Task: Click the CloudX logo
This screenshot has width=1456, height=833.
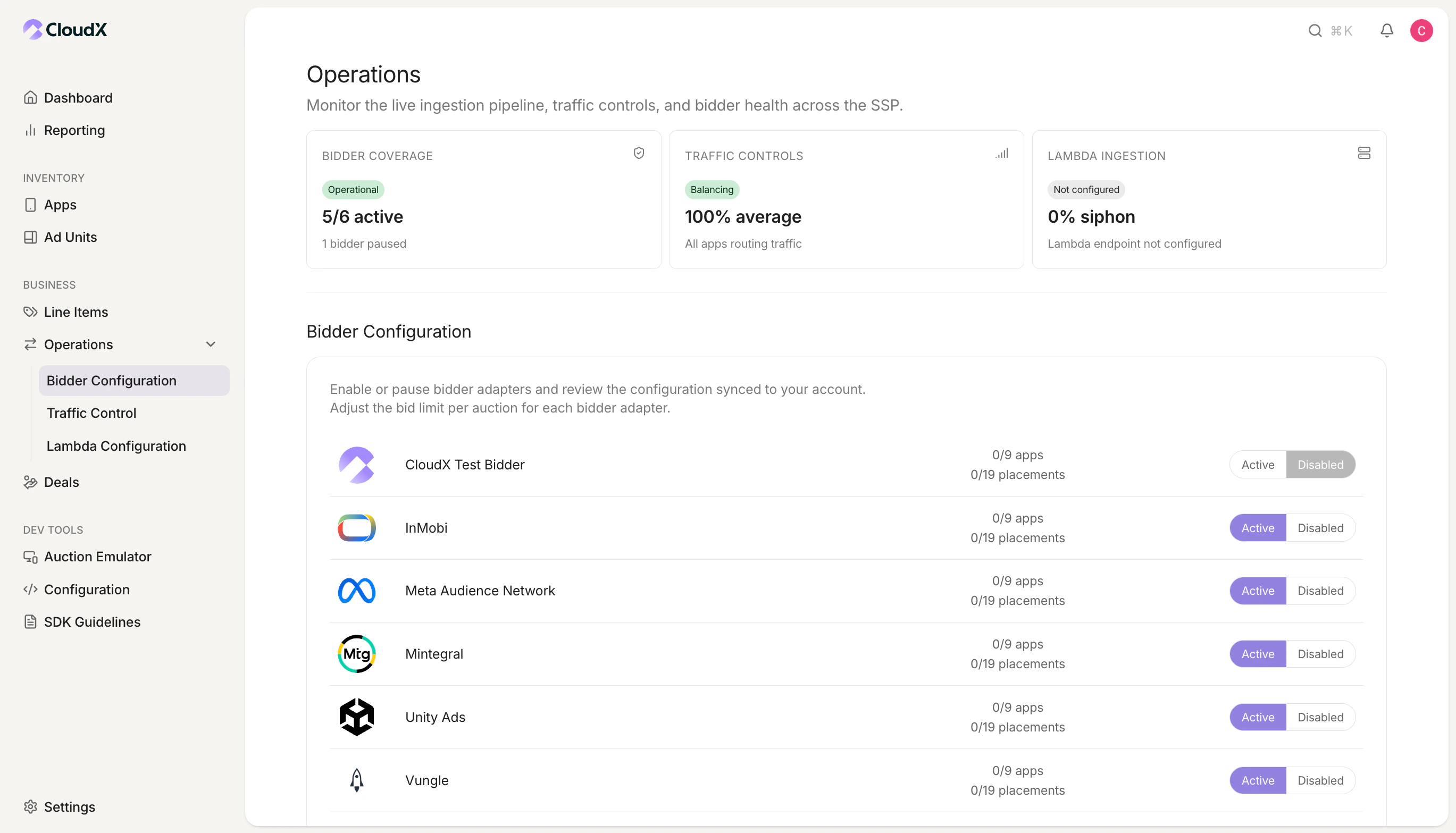Action: [x=65, y=29]
